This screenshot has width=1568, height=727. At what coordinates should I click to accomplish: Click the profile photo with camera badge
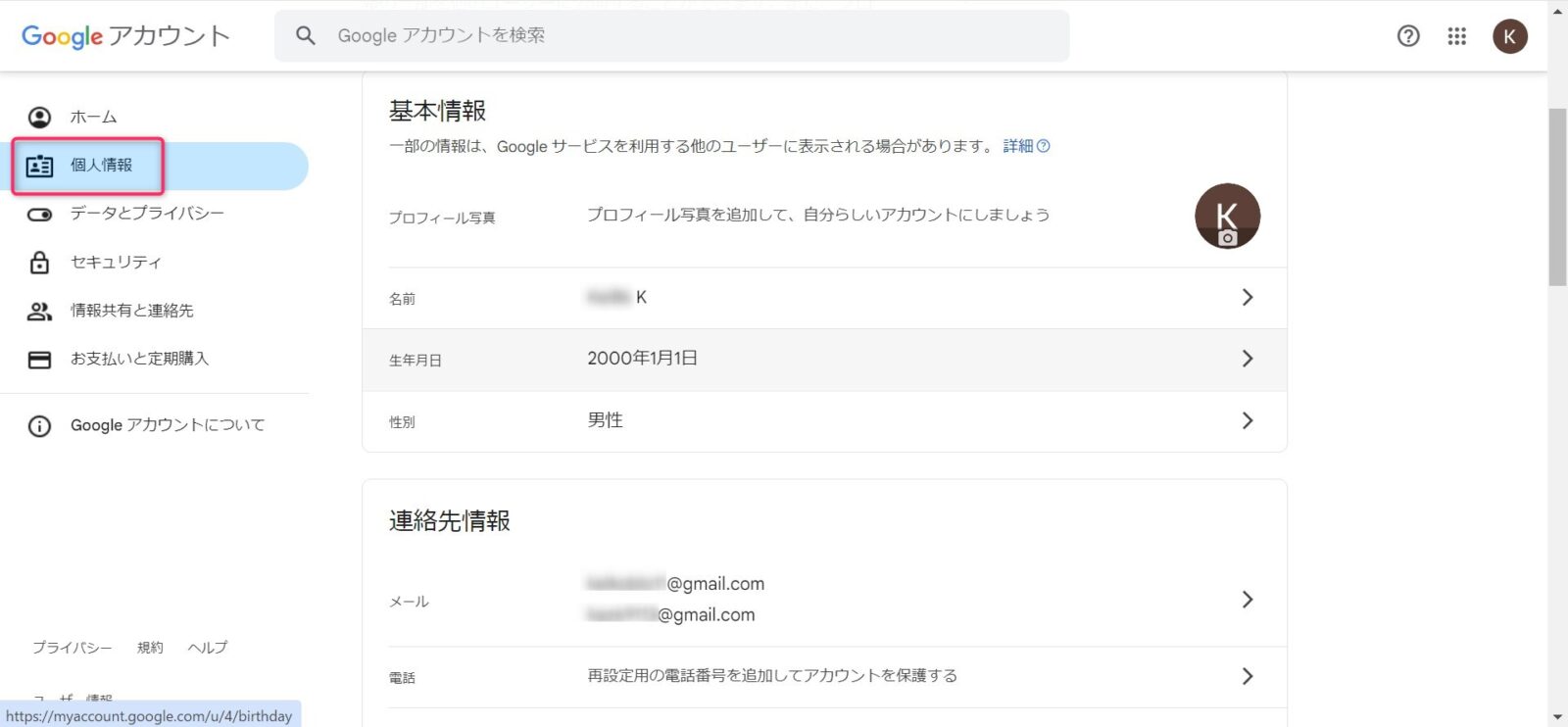point(1227,216)
